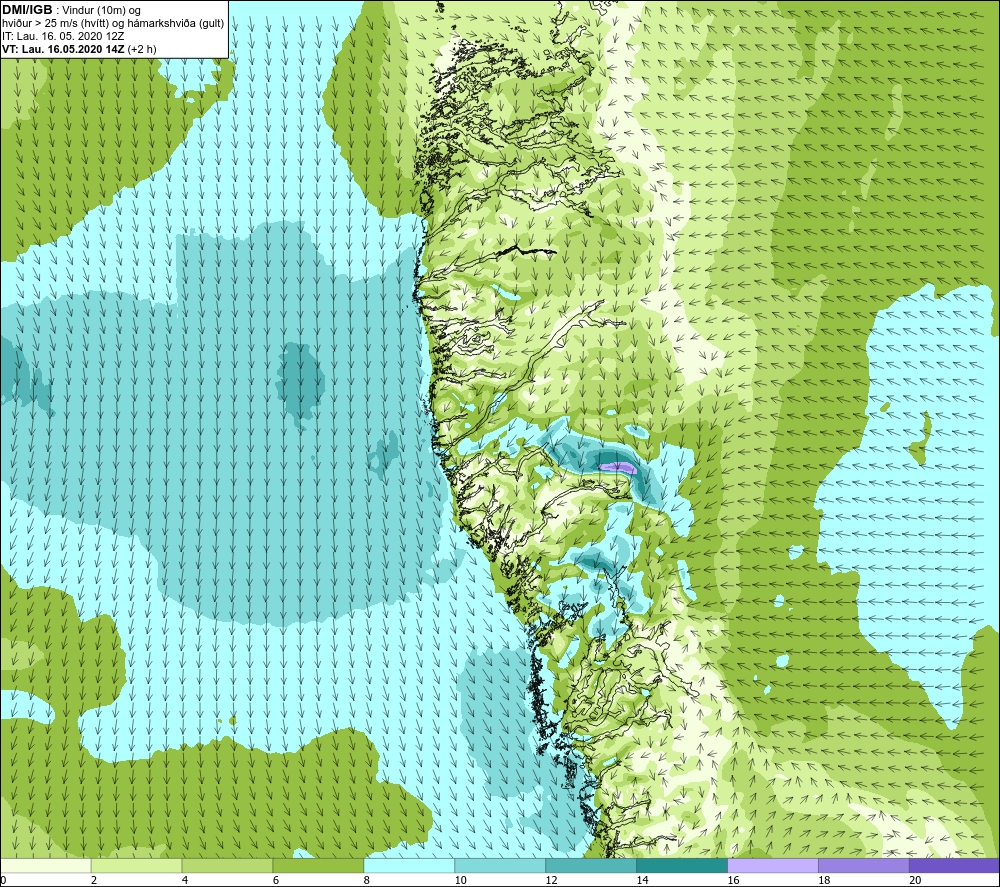Click the legend value label '4'
The width and height of the screenshot is (1000, 887).
(185, 881)
